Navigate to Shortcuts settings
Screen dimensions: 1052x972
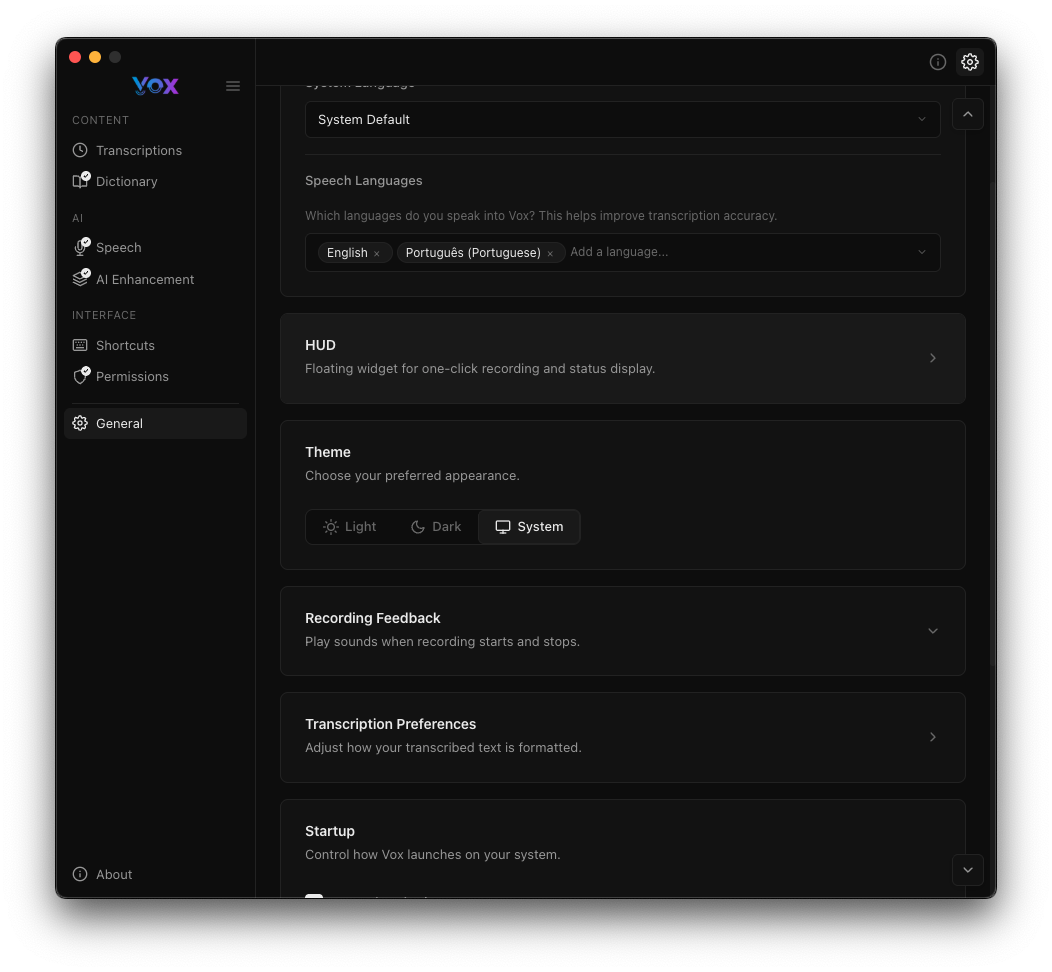coord(125,345)
